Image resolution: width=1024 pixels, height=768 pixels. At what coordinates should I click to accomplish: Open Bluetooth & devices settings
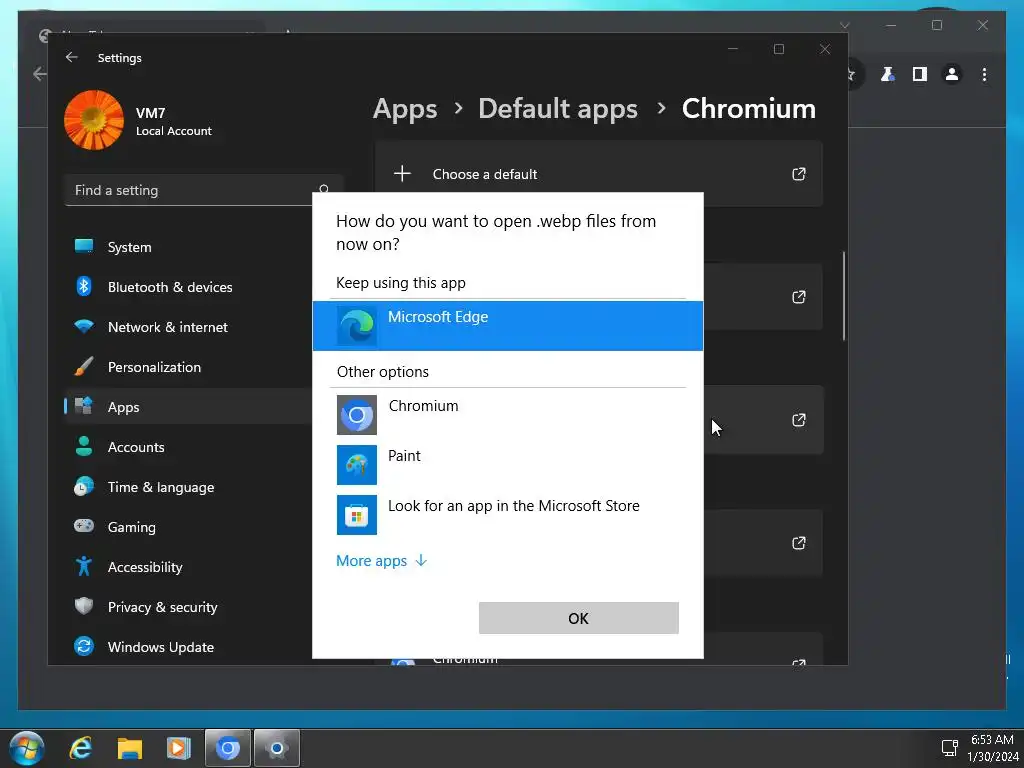tap(188, 287)
